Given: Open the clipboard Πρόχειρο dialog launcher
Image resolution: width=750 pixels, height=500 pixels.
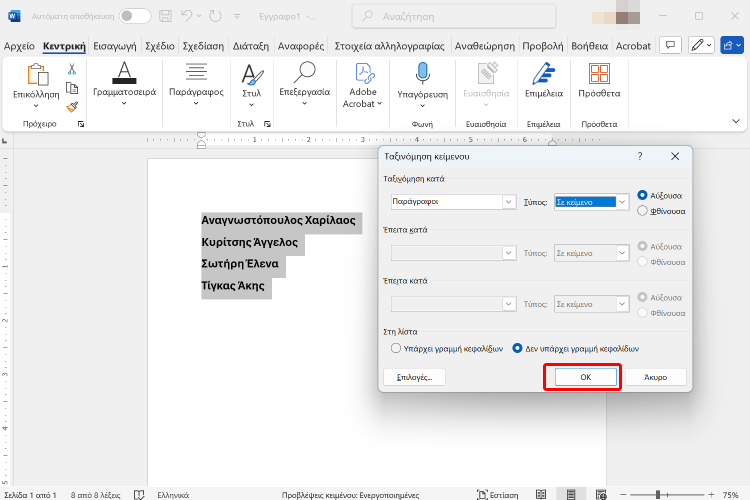Looking at the screenshot, I should tap(81, 124).
